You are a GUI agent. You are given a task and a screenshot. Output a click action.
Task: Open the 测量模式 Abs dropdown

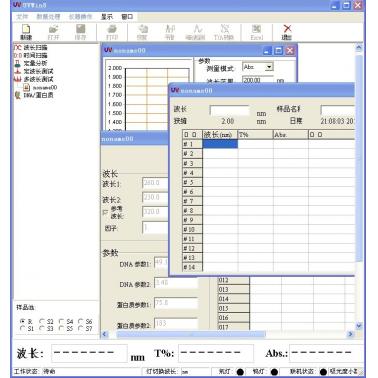click(269, 67)
